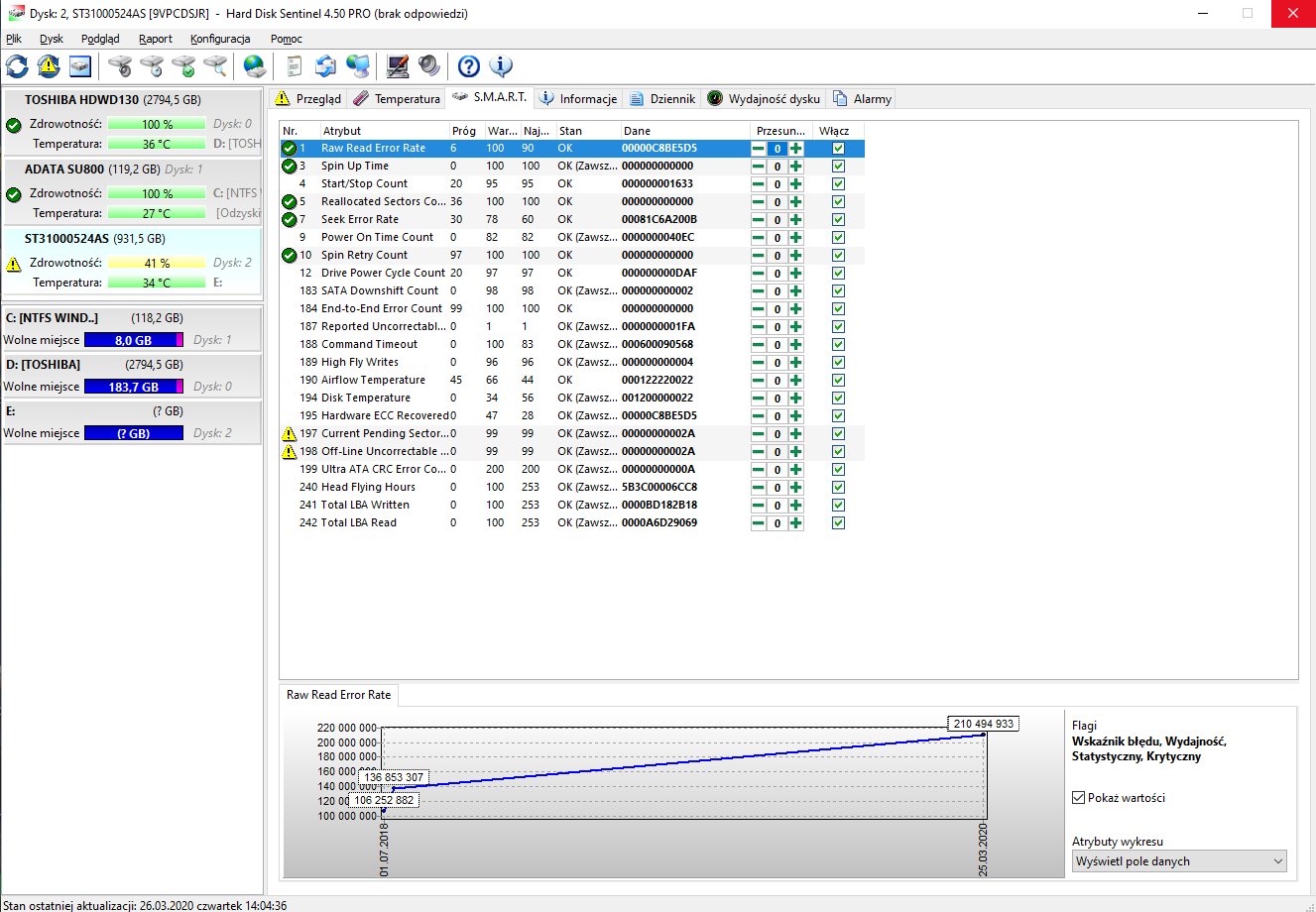Image resolution: width=1316 pixels, height=912 pixels.
Task: Click the disk with clock toolbar icon
Action: (x=152, y=66)
